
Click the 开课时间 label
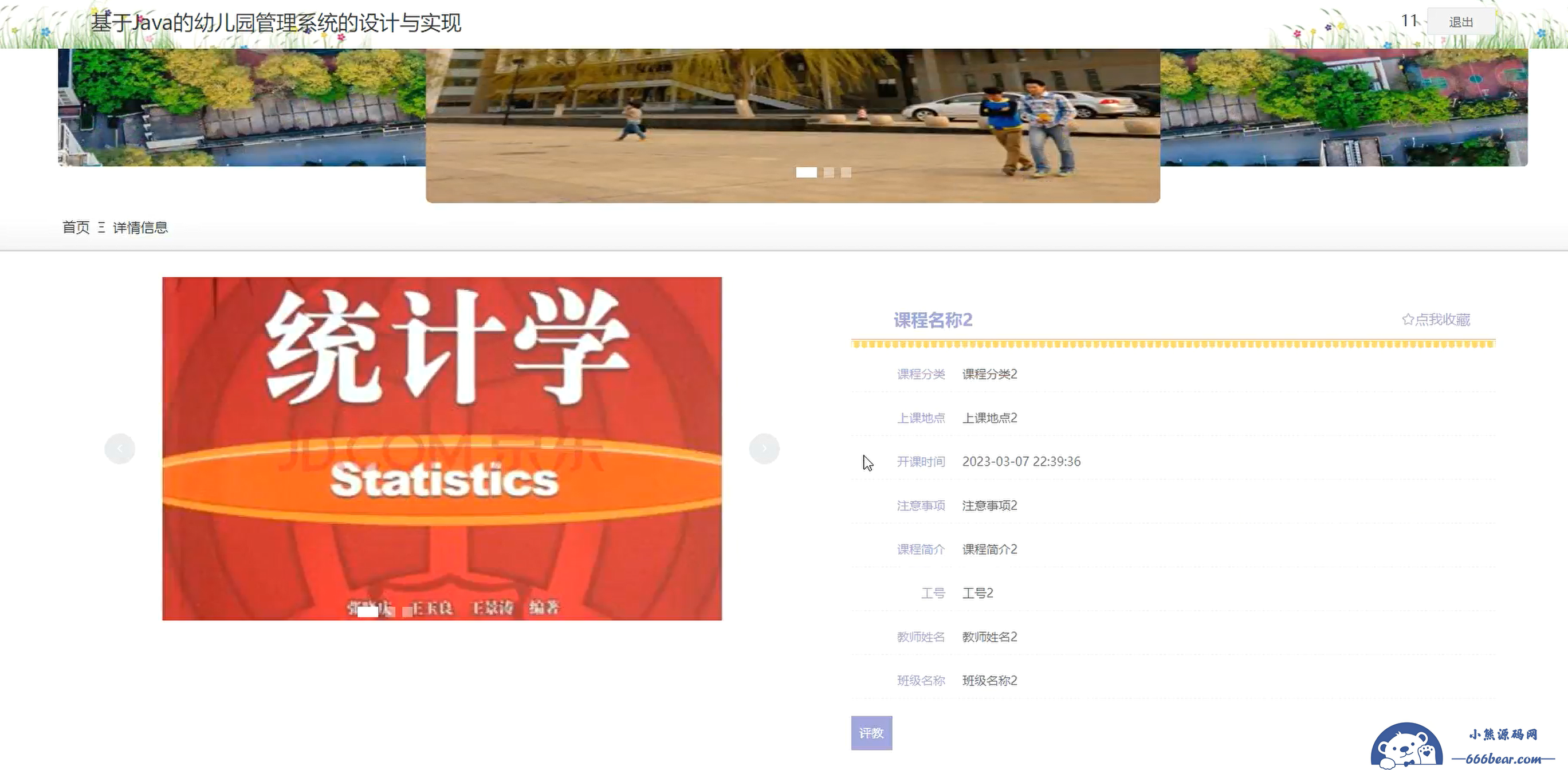[921, 461]
